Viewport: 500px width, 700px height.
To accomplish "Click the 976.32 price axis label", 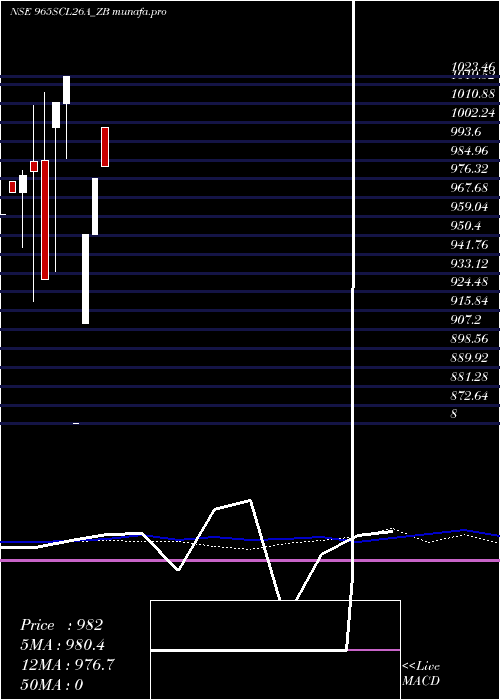I will coord(469,169).
